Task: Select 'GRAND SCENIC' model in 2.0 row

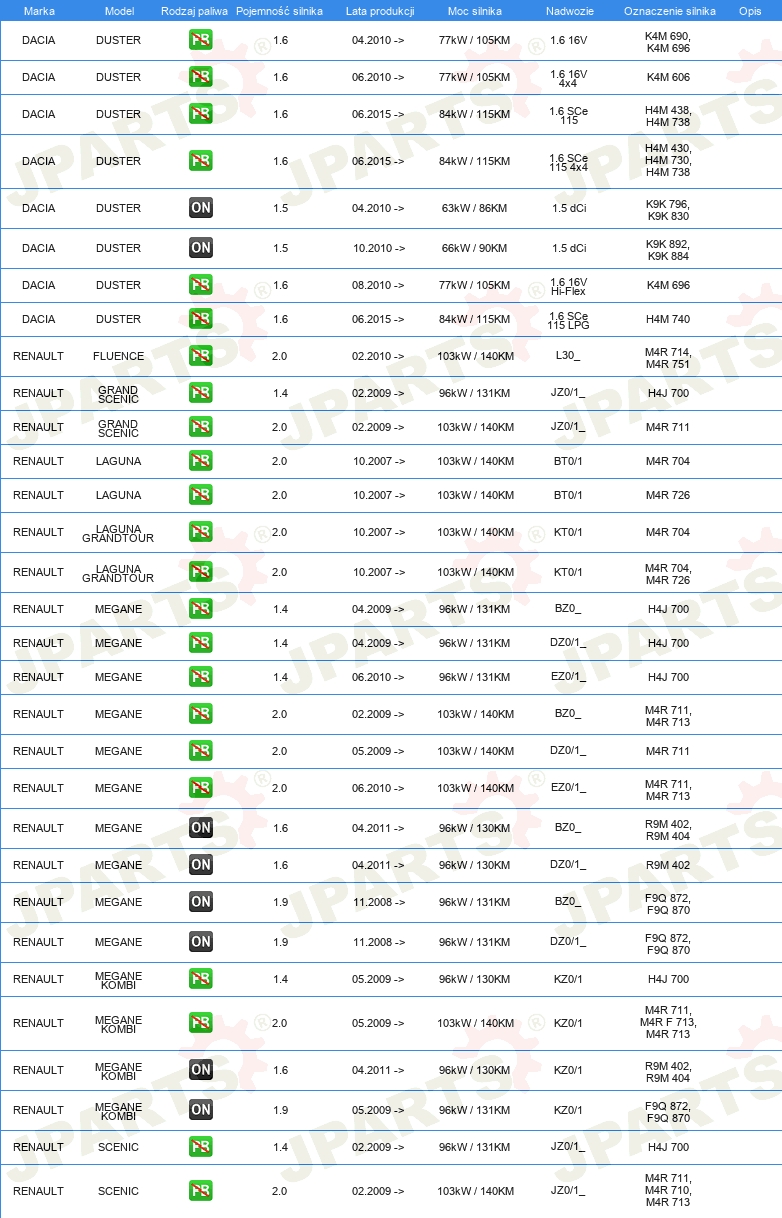Action: [118, 427]
